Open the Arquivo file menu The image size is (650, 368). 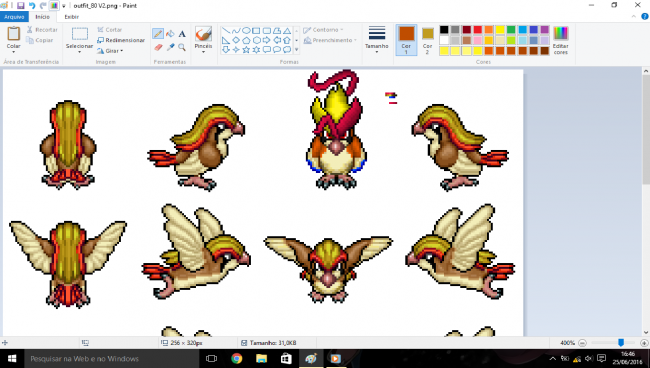14,17
